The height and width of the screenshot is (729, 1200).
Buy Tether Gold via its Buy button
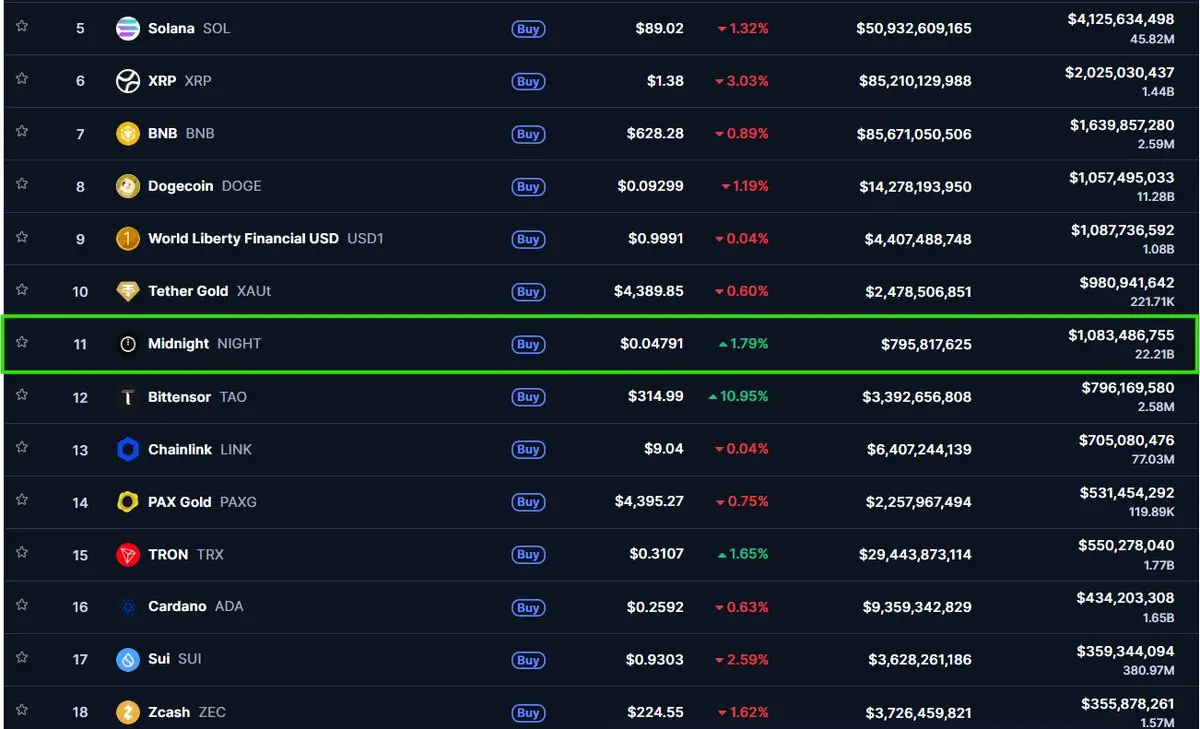[528, 292]
